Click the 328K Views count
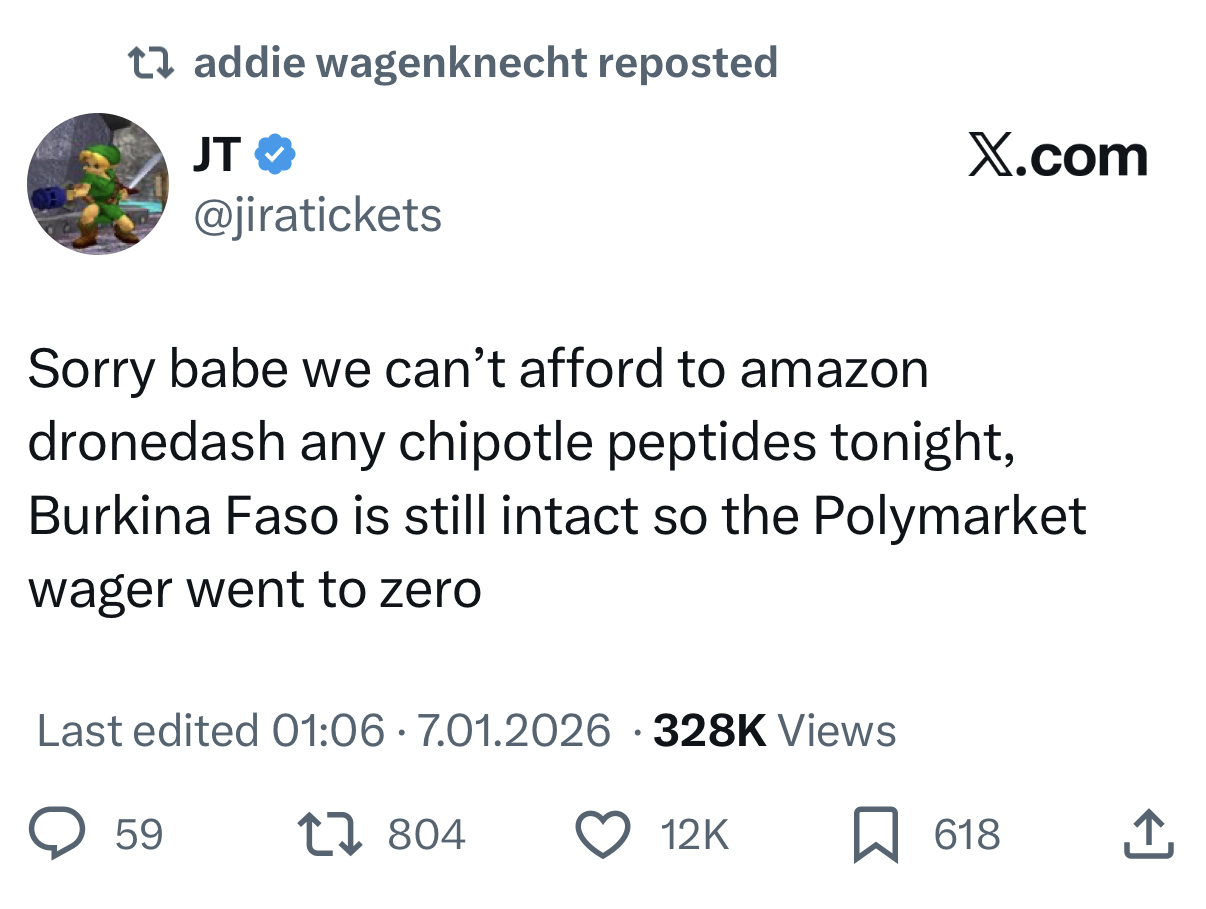 pos(774,731)
